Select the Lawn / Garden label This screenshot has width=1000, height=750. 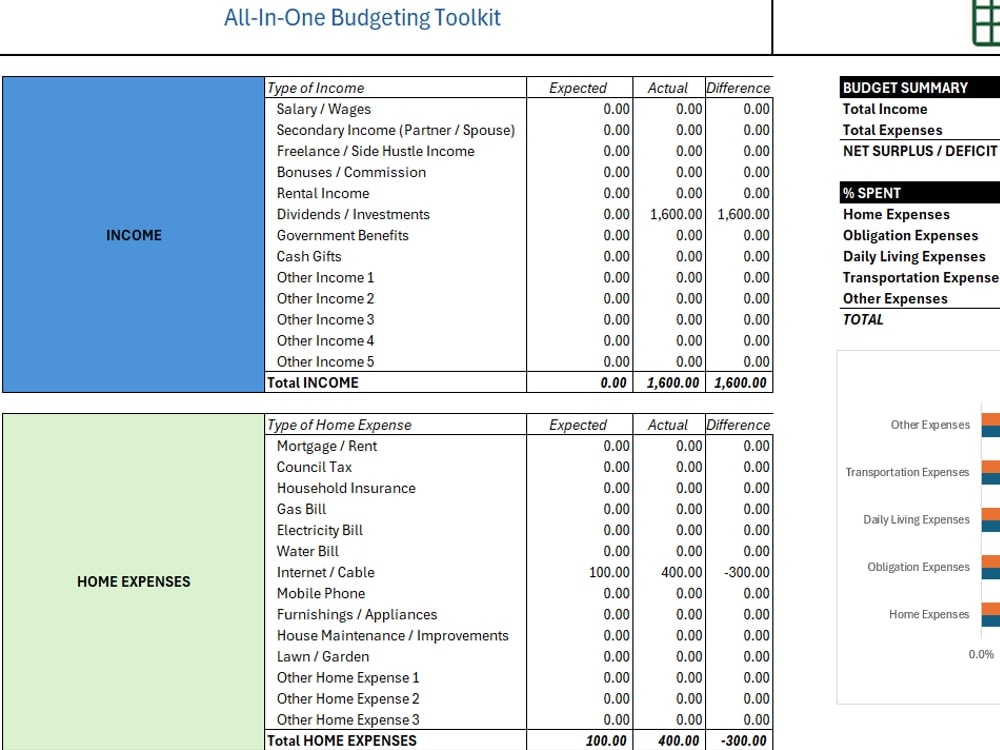[x=323, y=656]
